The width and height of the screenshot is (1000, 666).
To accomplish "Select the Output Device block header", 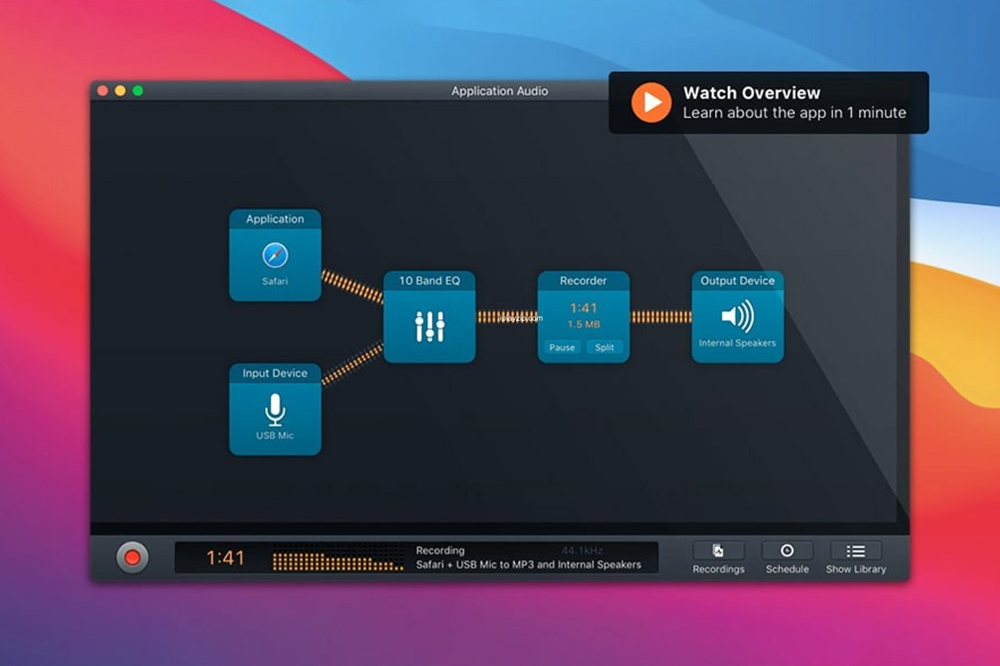I will point(737,281).
